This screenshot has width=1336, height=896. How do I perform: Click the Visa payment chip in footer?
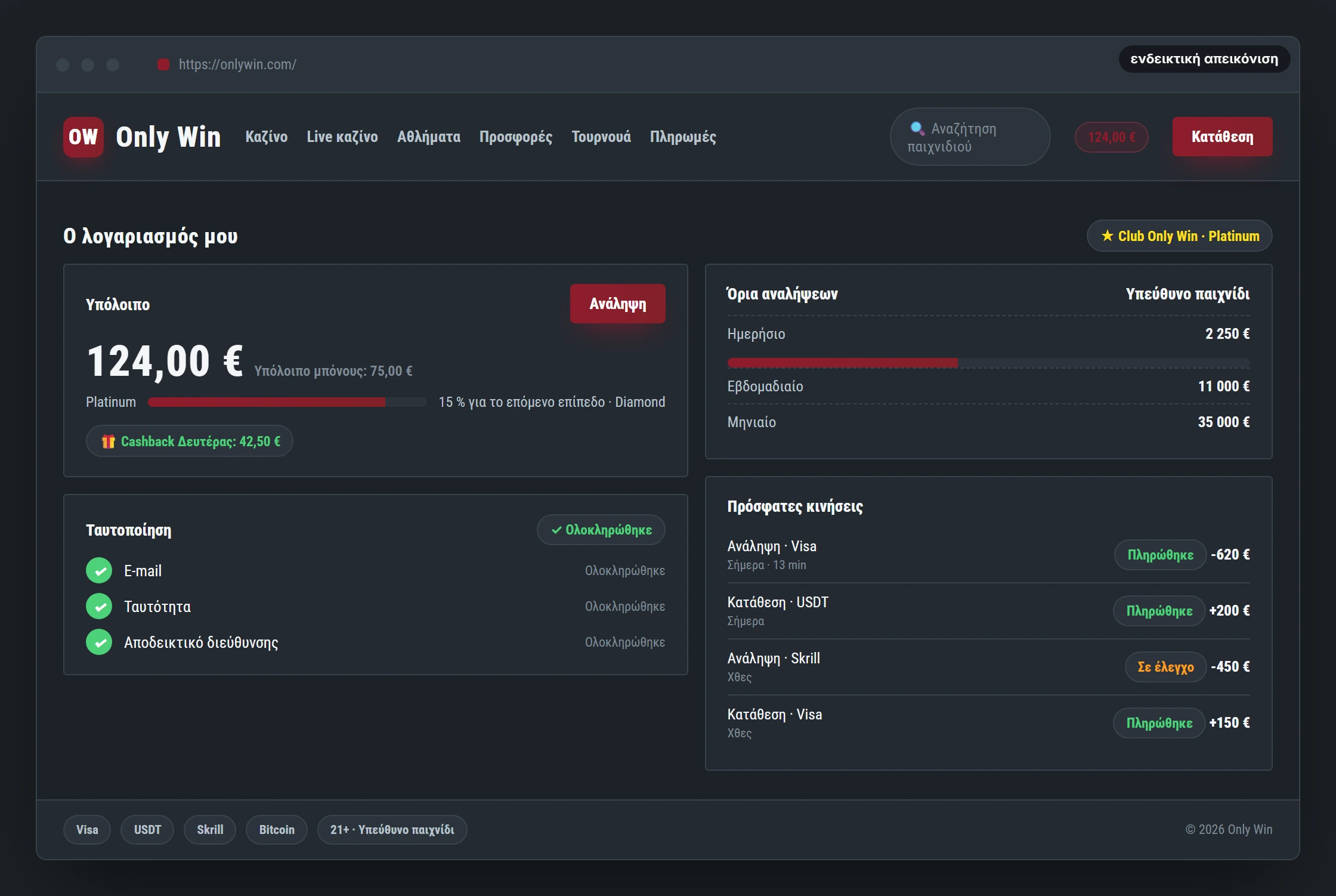(87, 830)
